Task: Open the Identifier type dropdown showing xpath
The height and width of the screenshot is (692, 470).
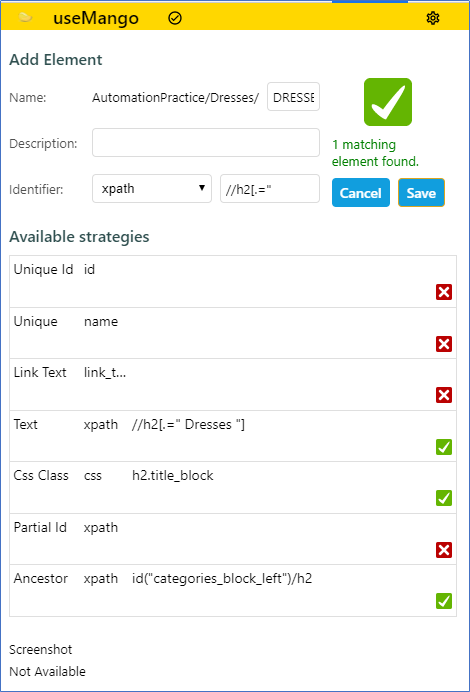Action: (x=152, y=188)
